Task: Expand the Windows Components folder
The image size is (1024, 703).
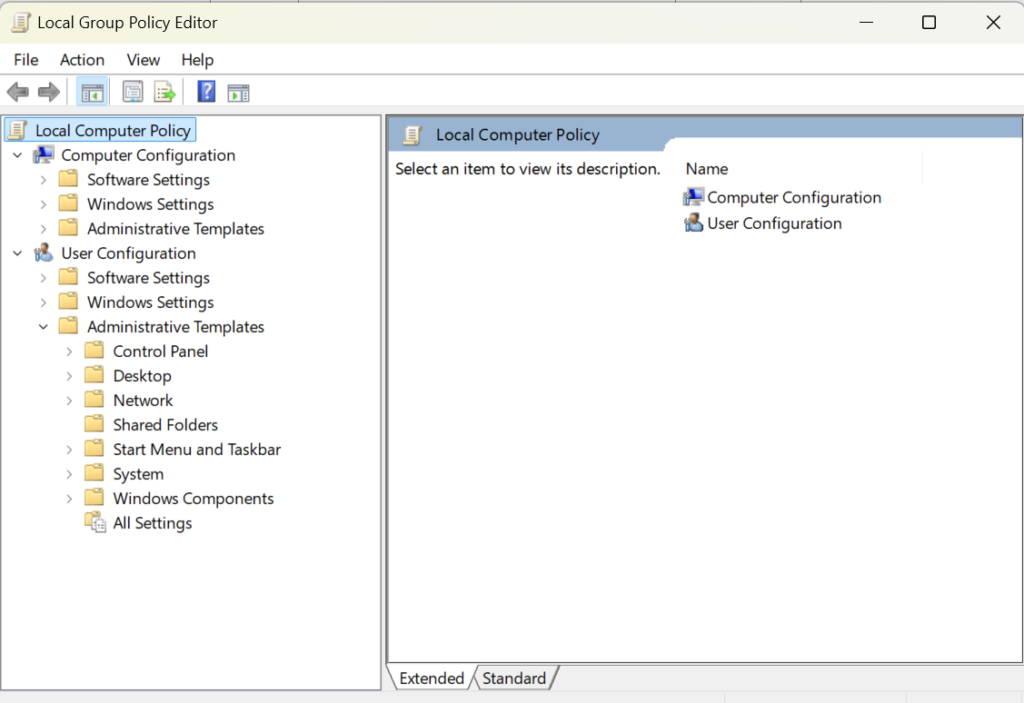Action: tap(69, 499)
